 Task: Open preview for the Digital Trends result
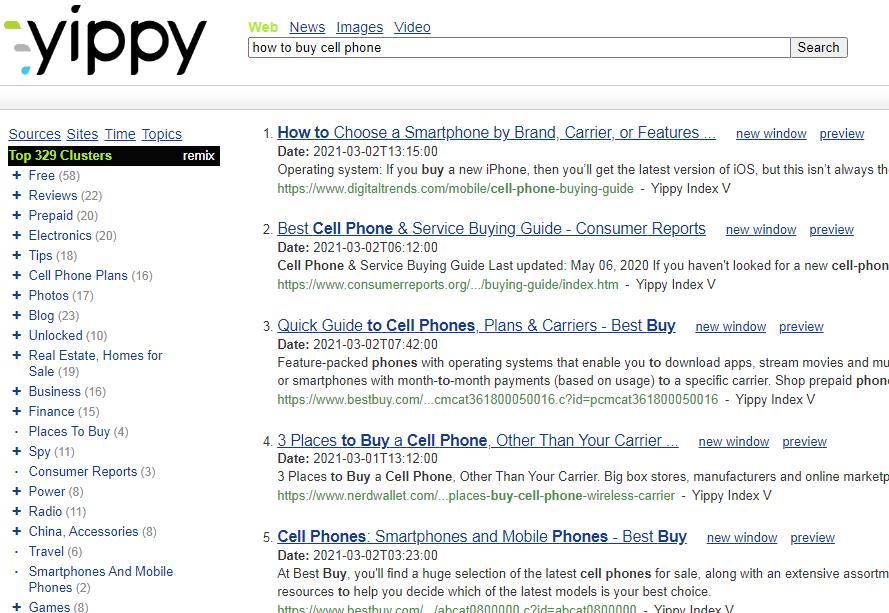tap(841, 134)
